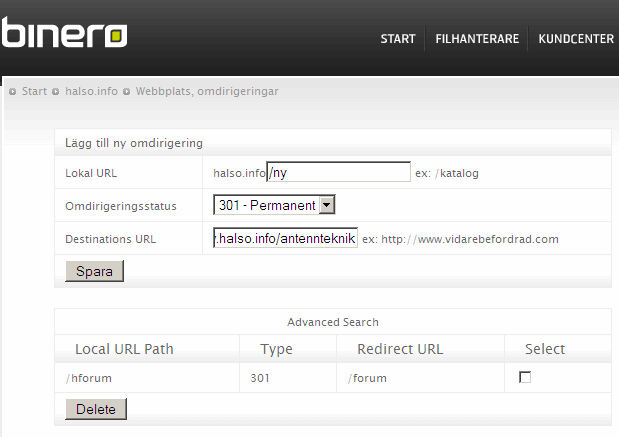
Task: Click the Lokal URL label
Action: (x=91, y=173)
